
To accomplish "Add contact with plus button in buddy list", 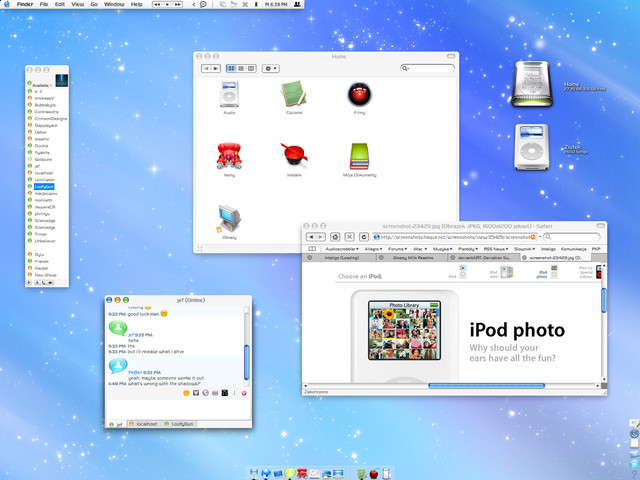I will tap(29, 282).
